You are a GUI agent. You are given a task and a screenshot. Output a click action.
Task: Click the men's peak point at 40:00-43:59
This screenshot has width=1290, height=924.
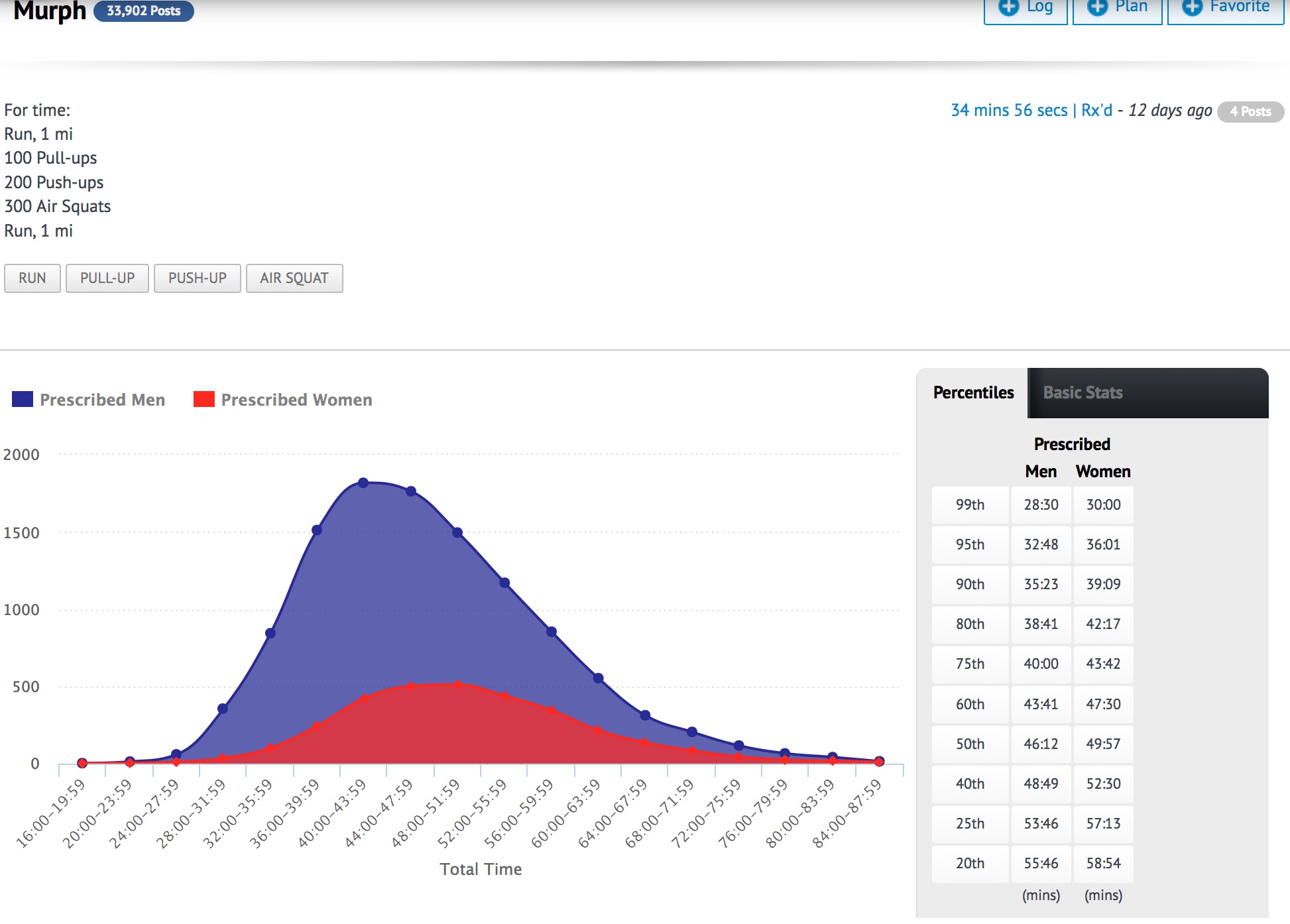(x=363, y=483)
